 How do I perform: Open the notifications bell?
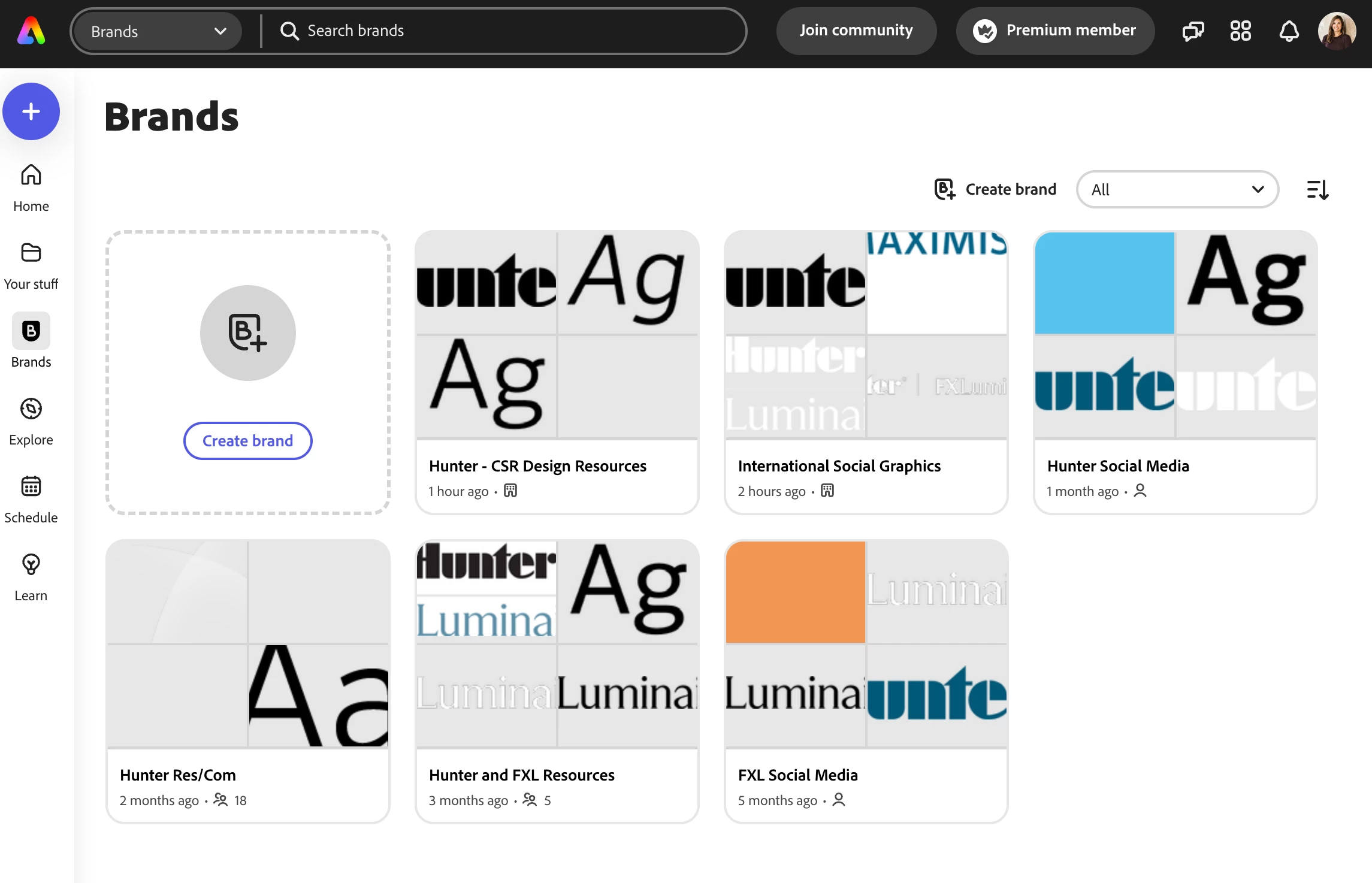pos(1289,31)
